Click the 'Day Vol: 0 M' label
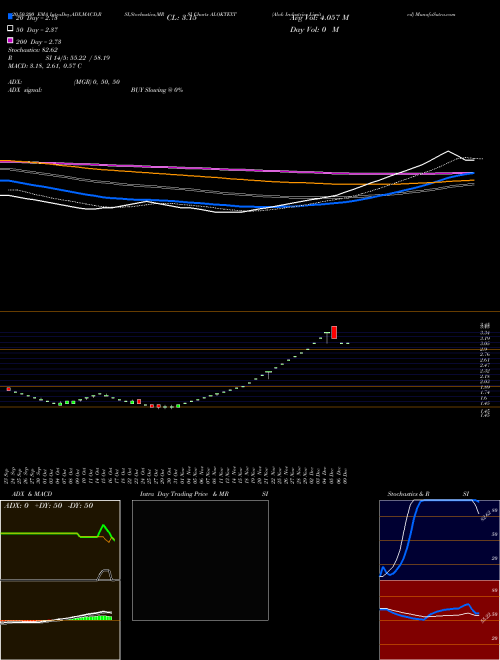This screenshot has width=500, height=660. pos(314,29)
